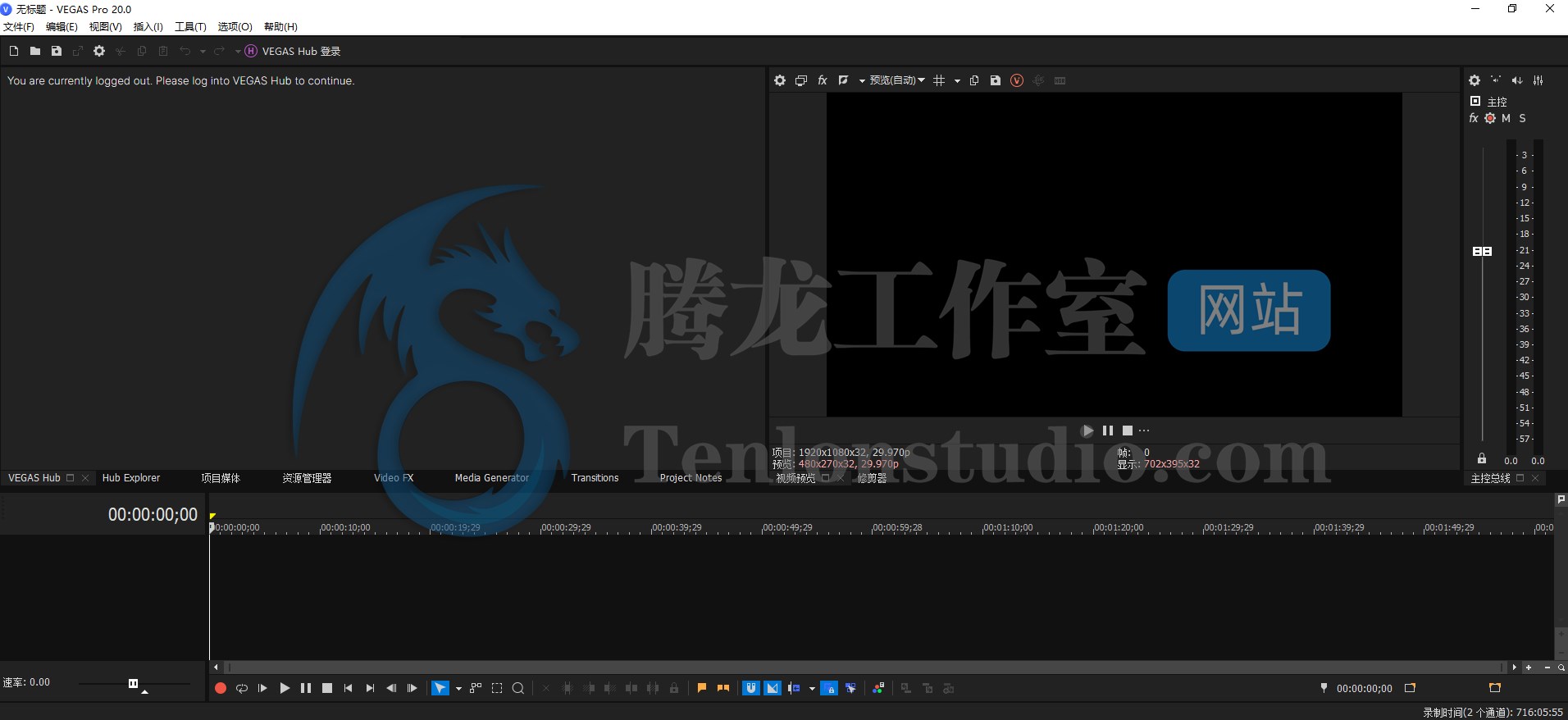
Task: Save snapshot to file icon in preview
Action: click(x=996, y=80)
